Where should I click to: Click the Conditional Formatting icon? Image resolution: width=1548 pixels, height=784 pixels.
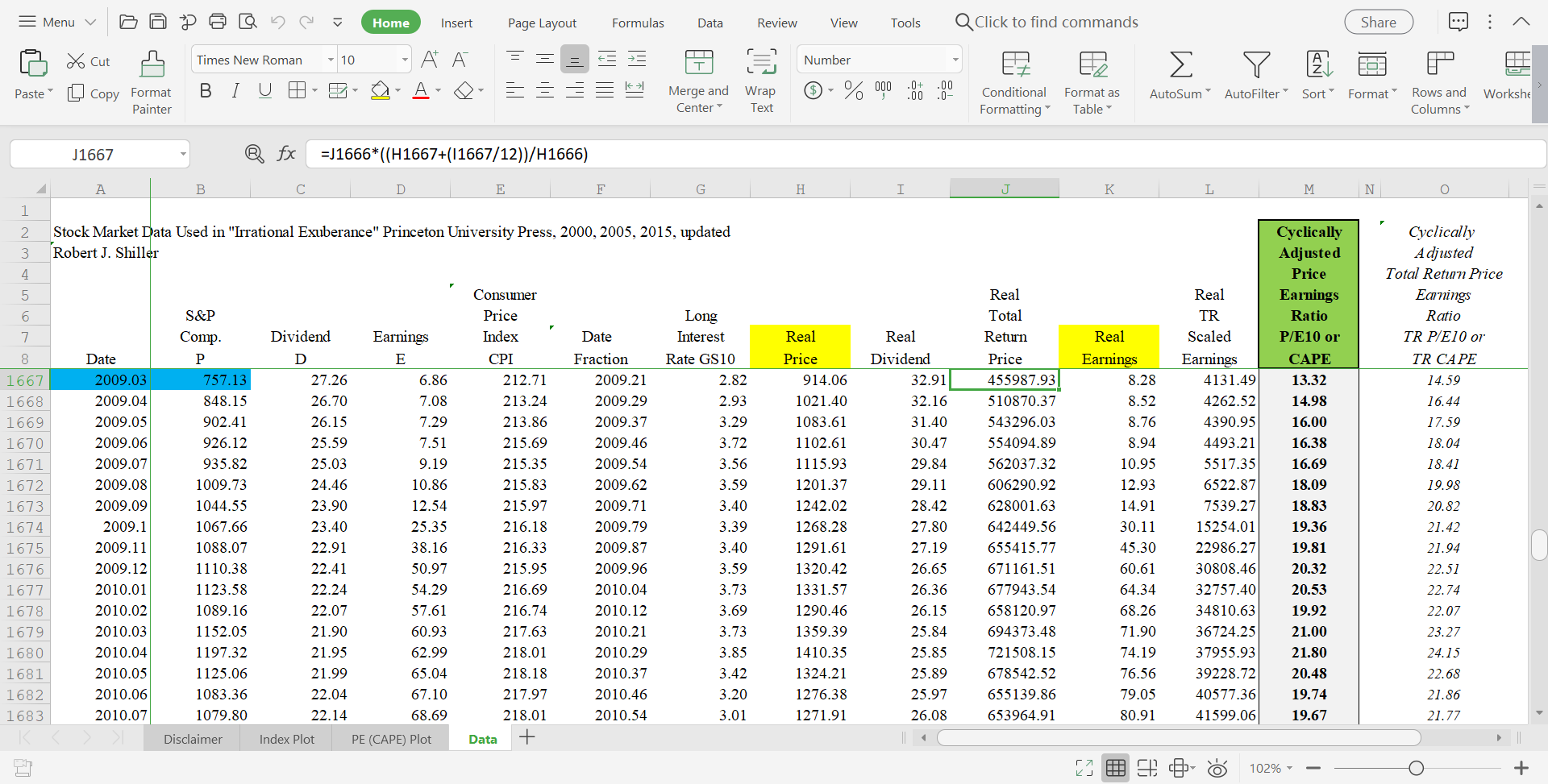(1015, 64)
